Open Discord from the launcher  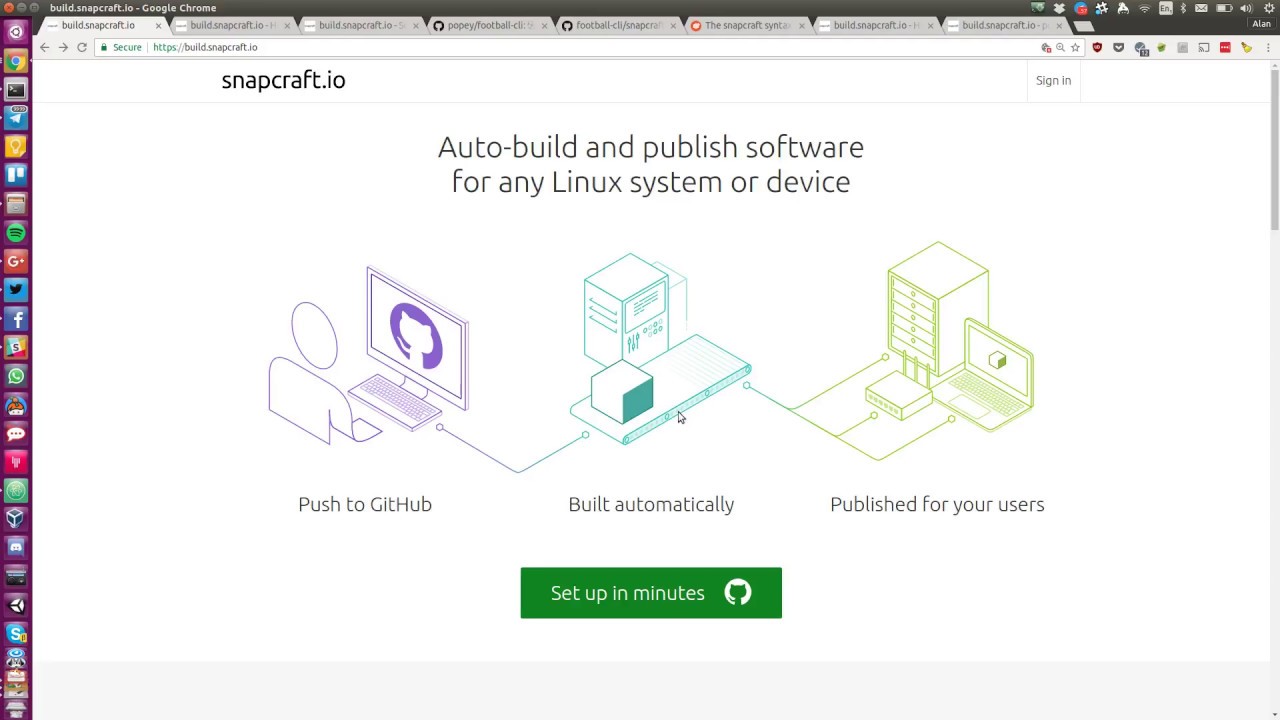click(16, 547)
